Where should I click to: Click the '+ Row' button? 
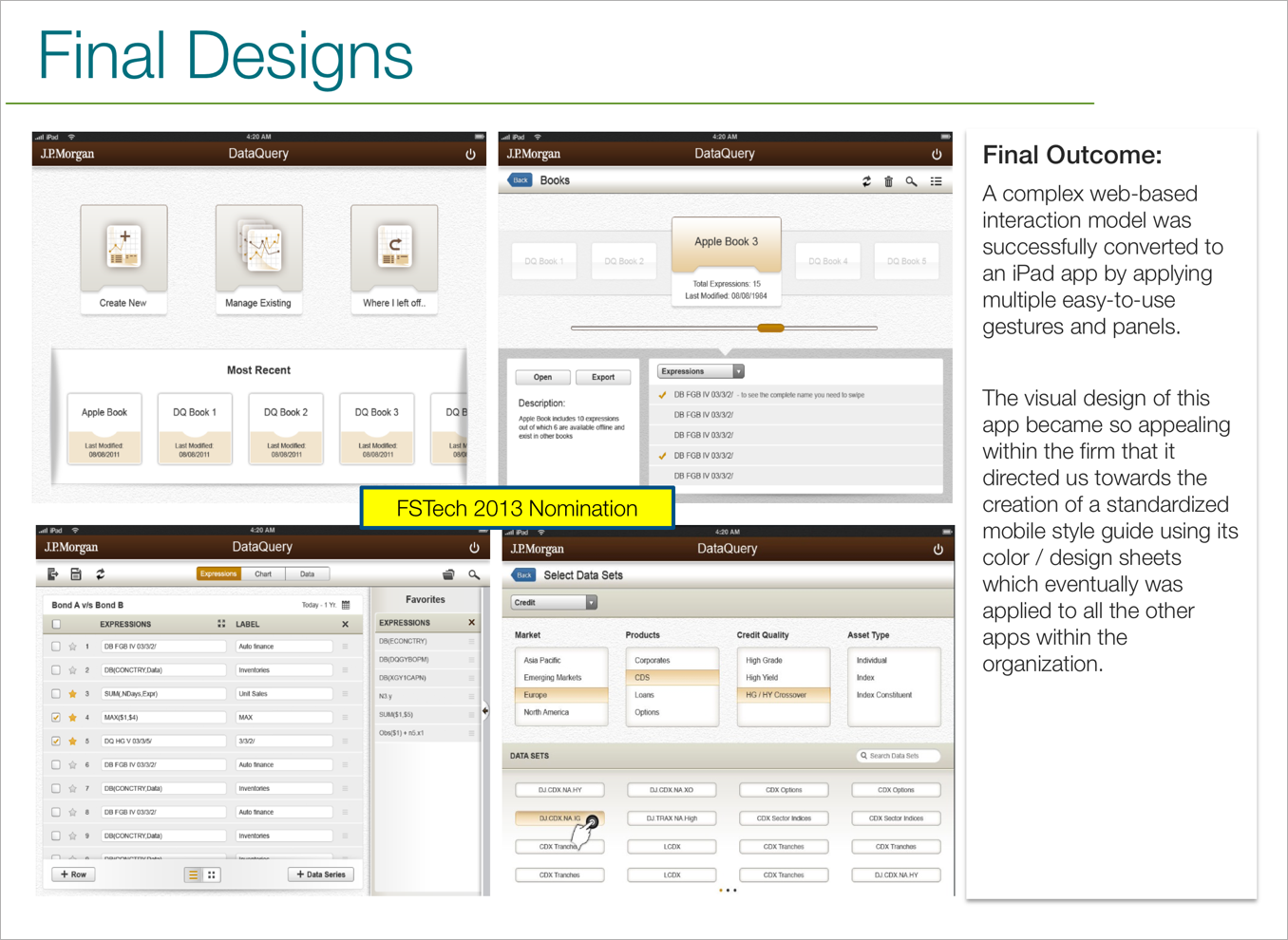pyautogui.click(x=74, y=875)
